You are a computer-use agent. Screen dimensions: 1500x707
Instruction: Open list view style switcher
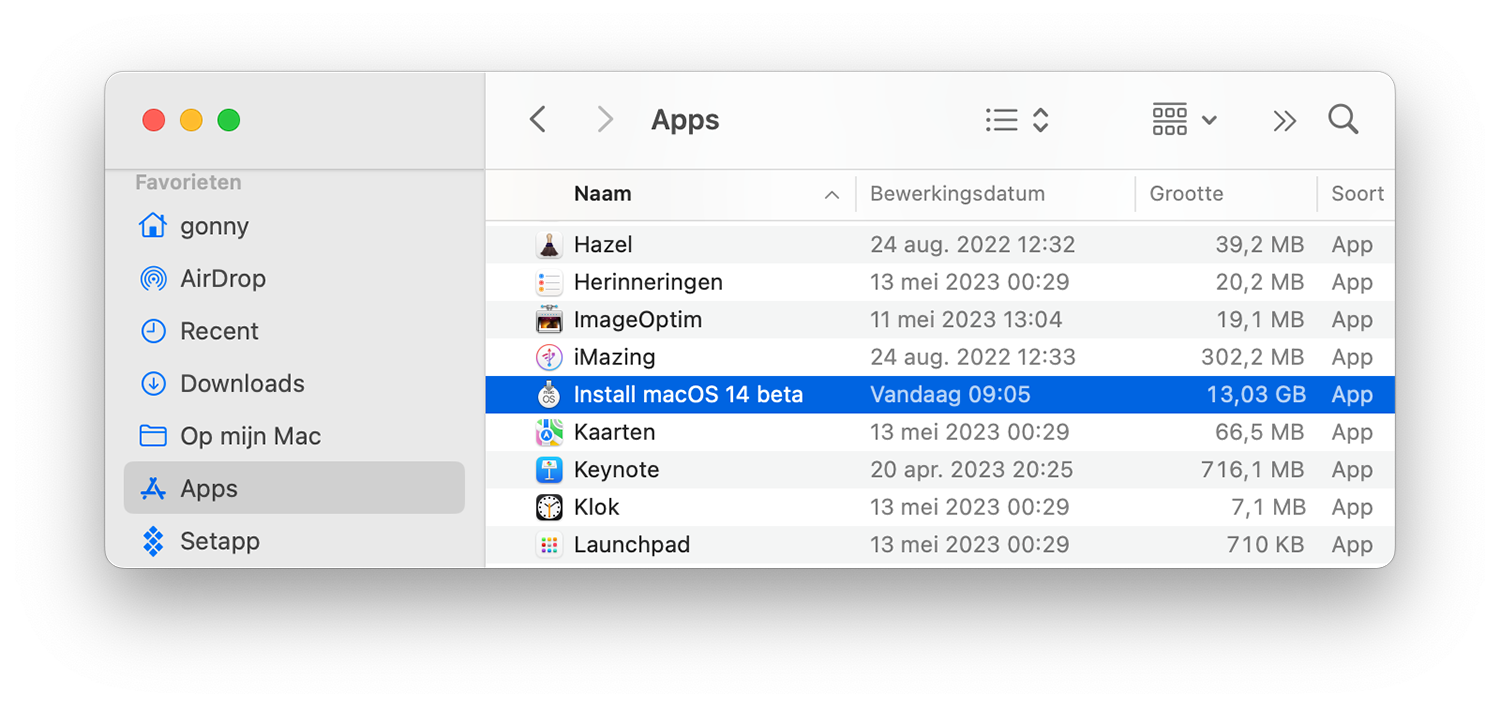click(x=1017, y=120)
